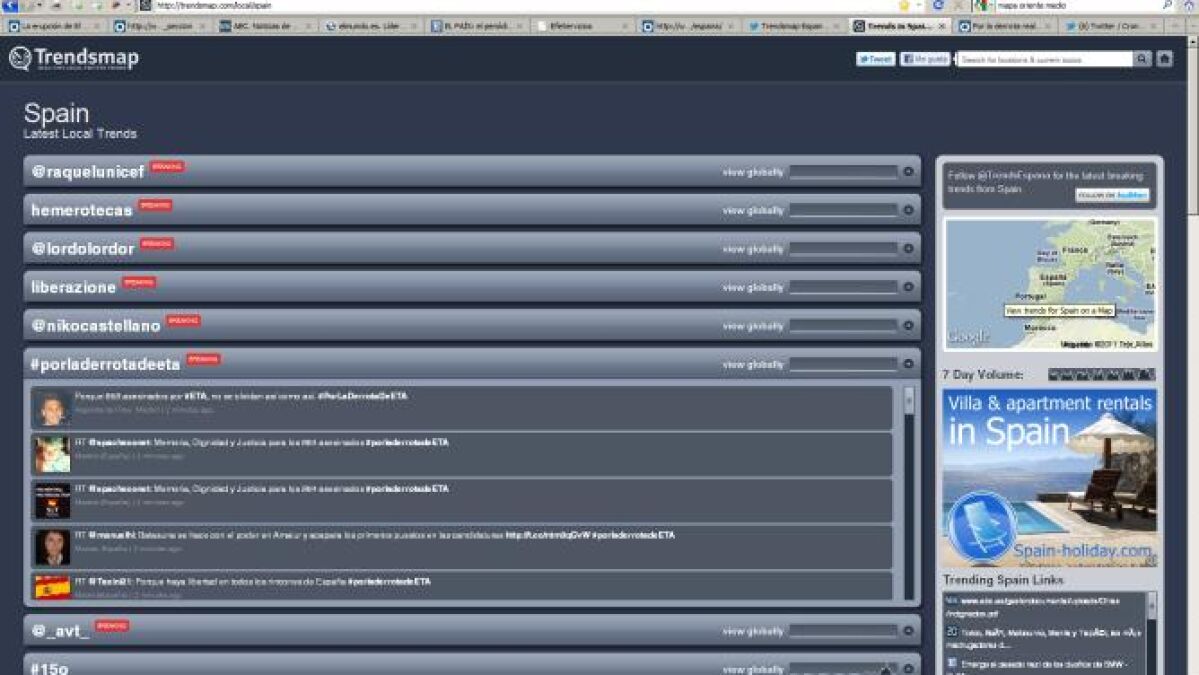Expand the hemerotecas trend row
The image size is (1199, 675).
(x=908, y=210)
